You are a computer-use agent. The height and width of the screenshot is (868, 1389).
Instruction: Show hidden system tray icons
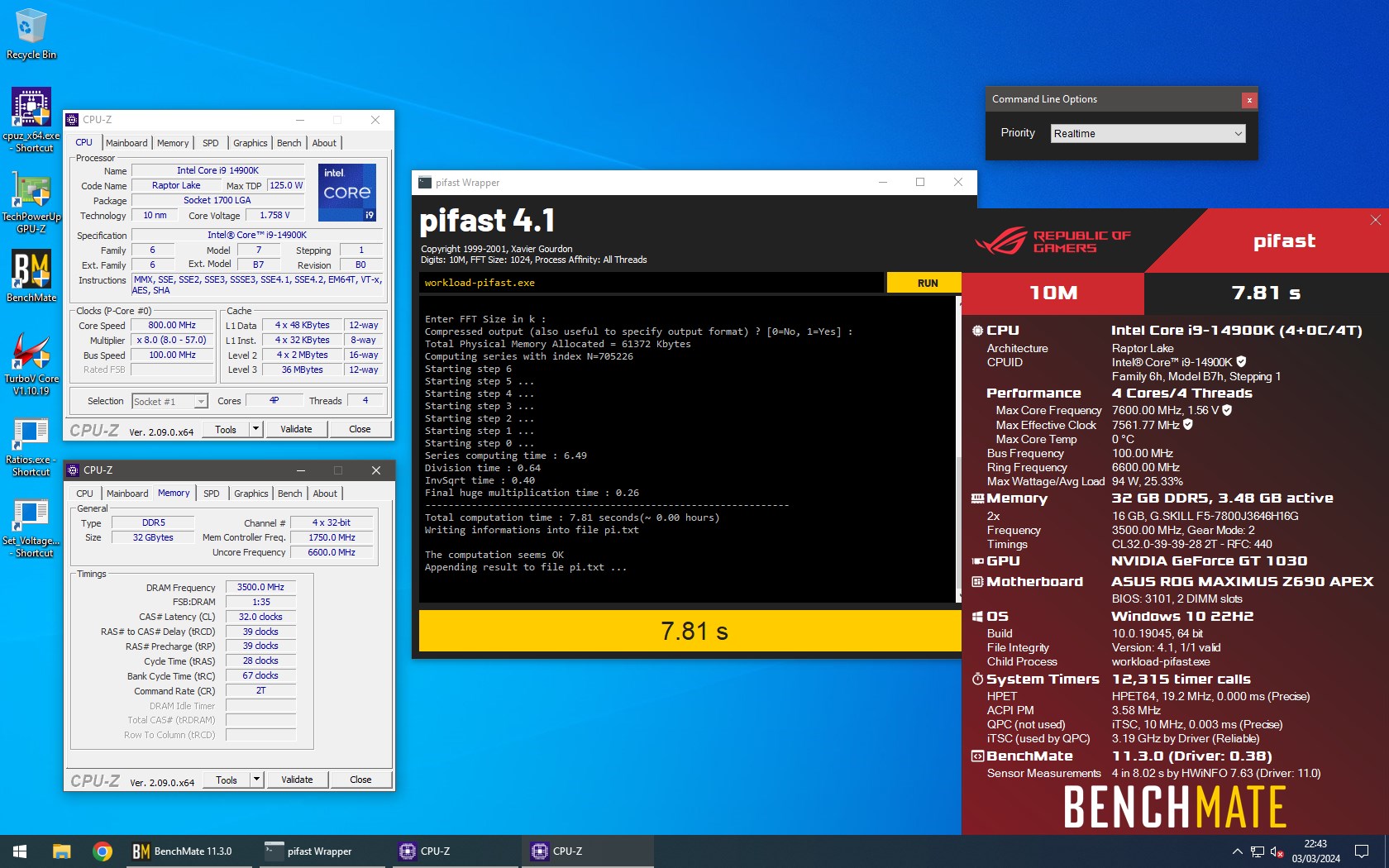[x=1237, y=851]
